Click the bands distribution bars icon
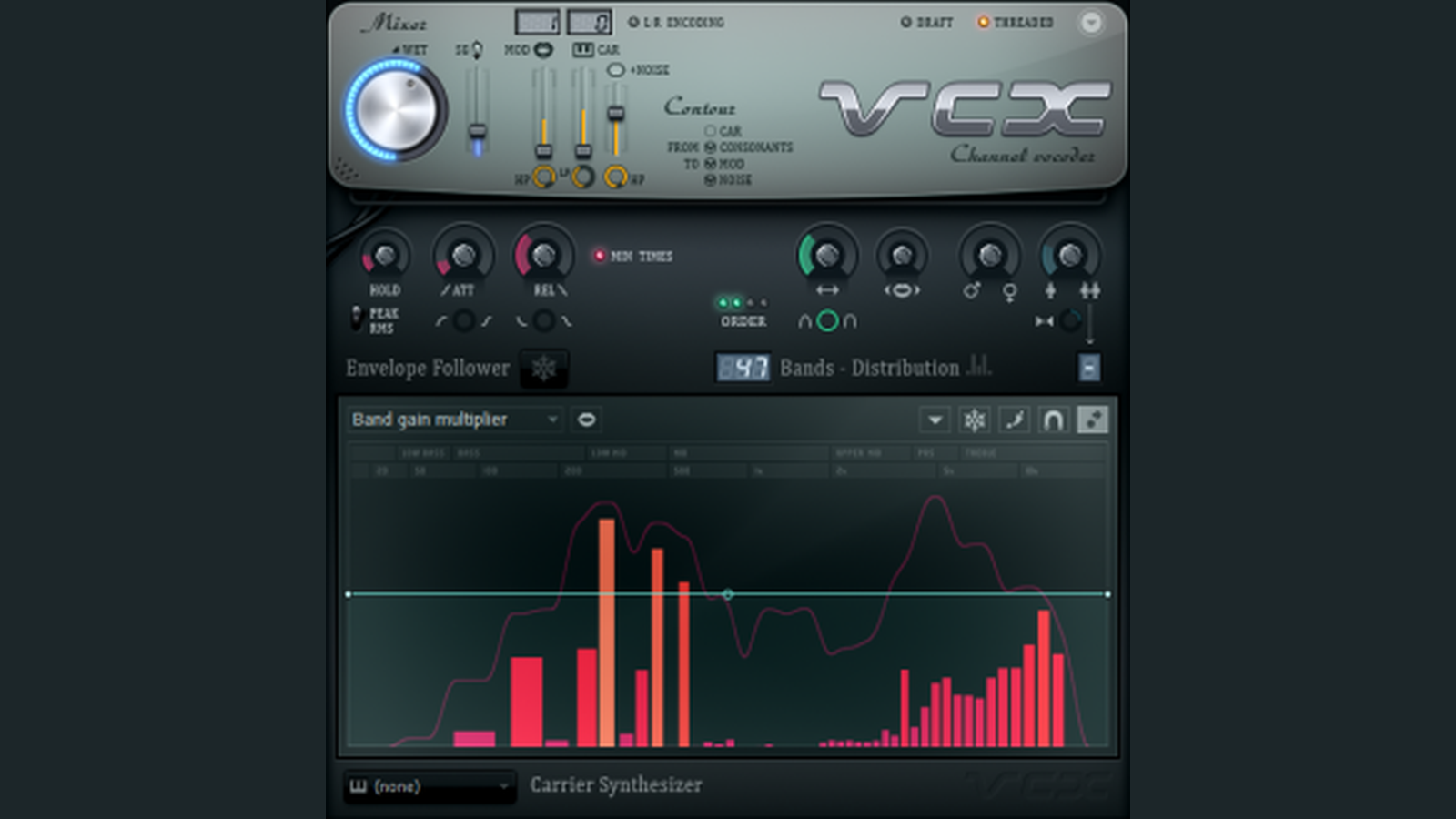Image resolution: width=1456 pixels, height=819 pixels. [x=979, y=367]
